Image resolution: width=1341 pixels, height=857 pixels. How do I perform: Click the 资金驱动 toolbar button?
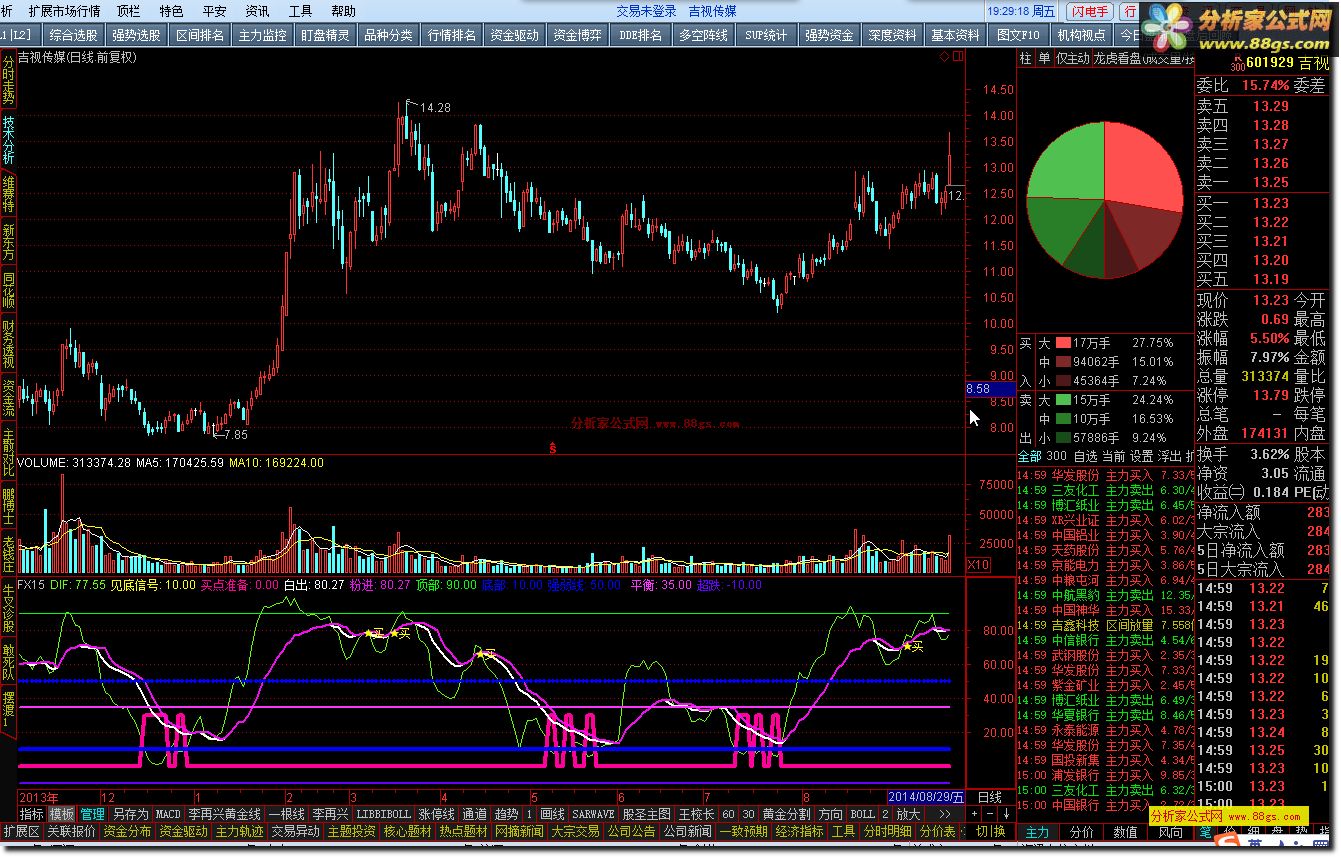pyautogui.click(x=515, y=35)
